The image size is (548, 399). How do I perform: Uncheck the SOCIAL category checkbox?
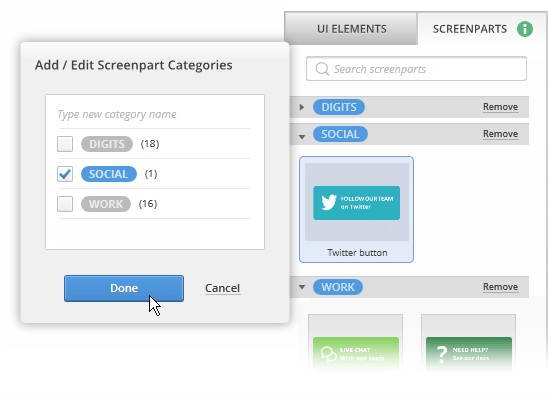[65, 174]
